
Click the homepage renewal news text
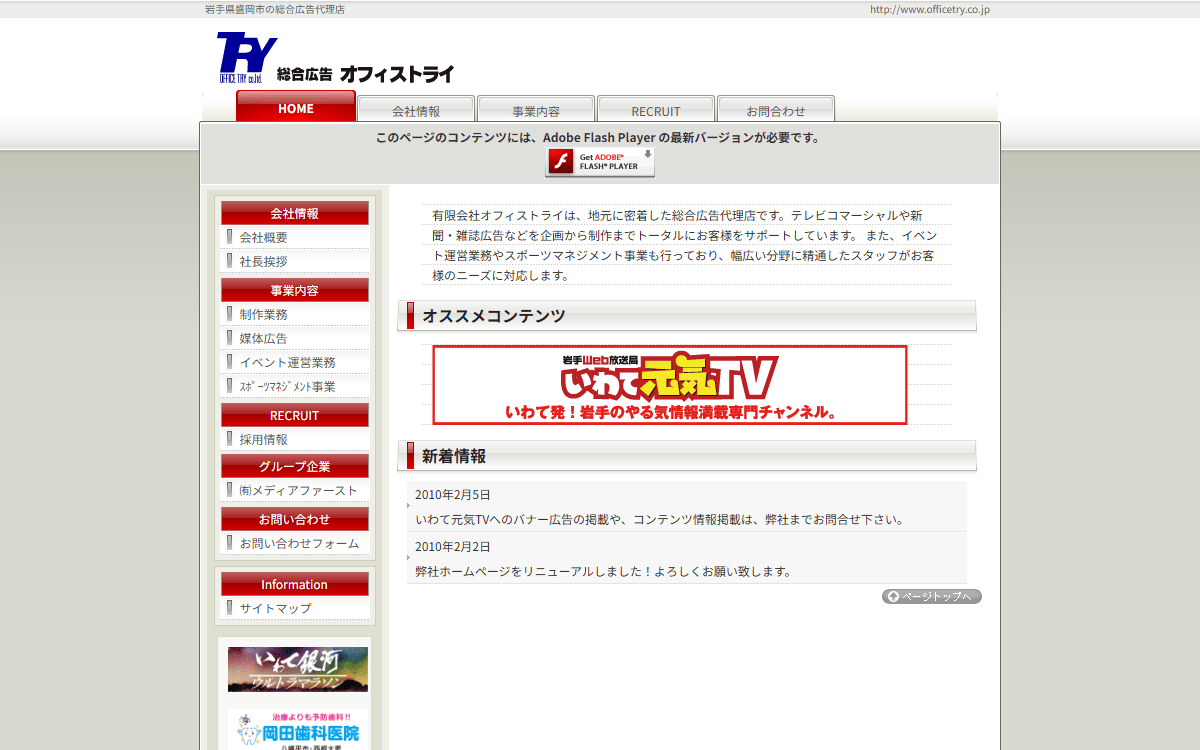click(x=603, y=572)
